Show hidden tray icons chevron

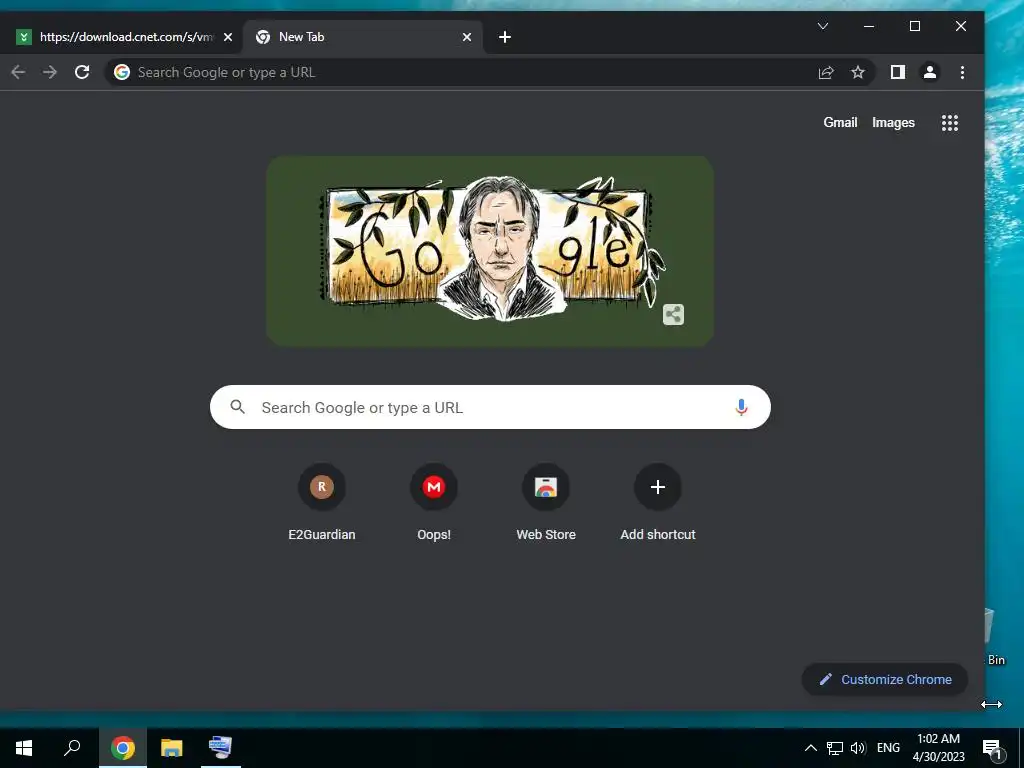tap(810, 748)
